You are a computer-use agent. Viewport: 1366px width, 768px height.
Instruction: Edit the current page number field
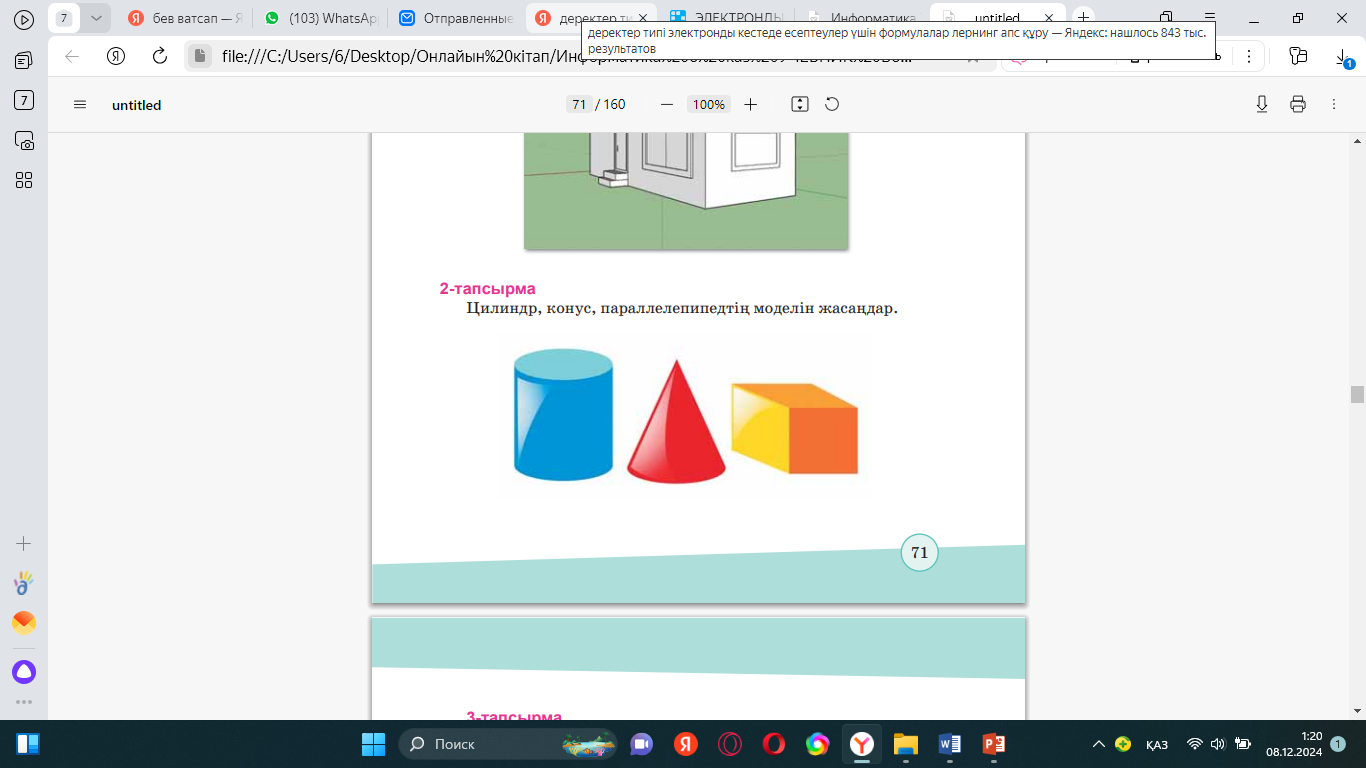(578, 104)
